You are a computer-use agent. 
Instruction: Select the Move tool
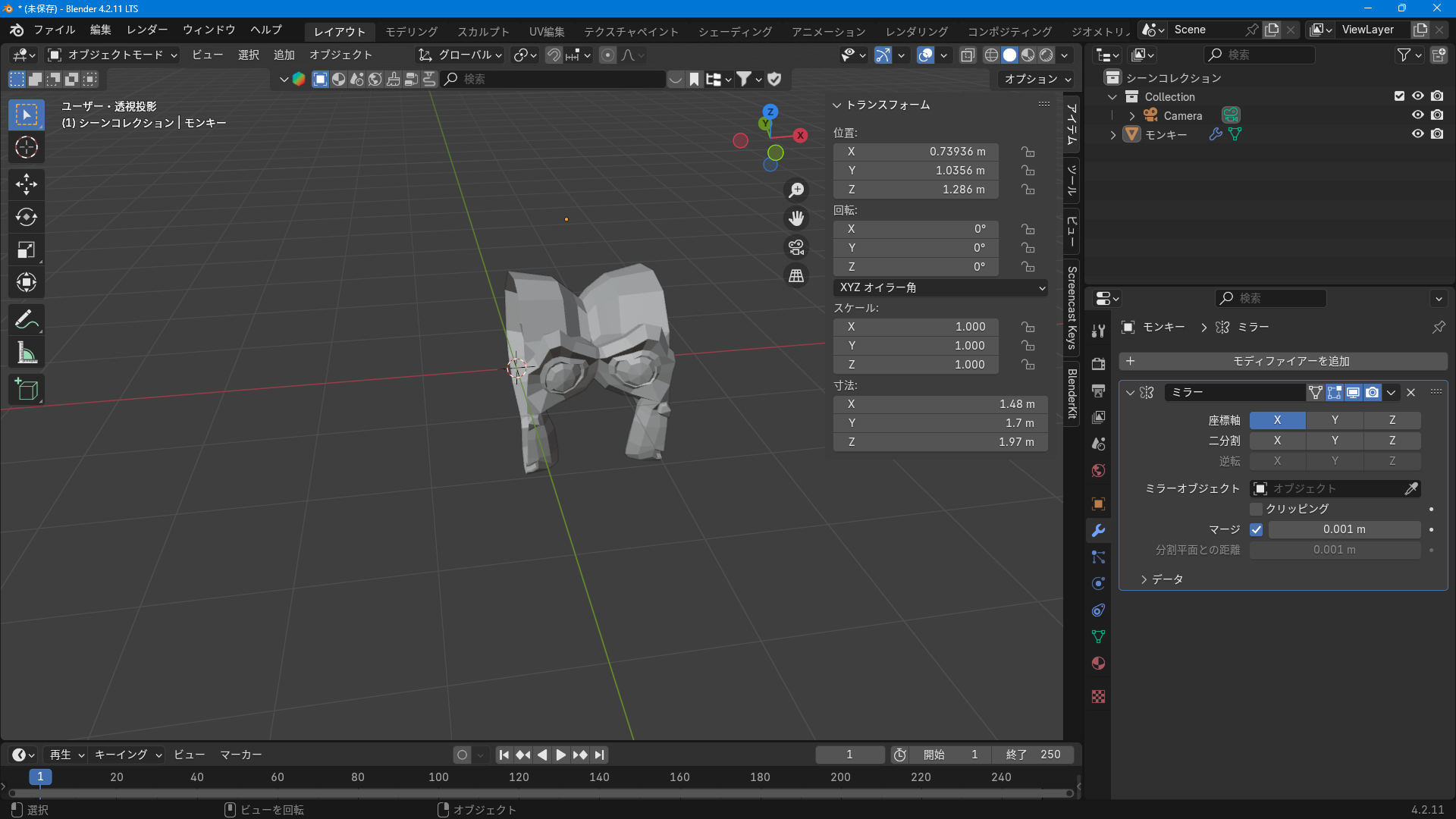(27, 184)
